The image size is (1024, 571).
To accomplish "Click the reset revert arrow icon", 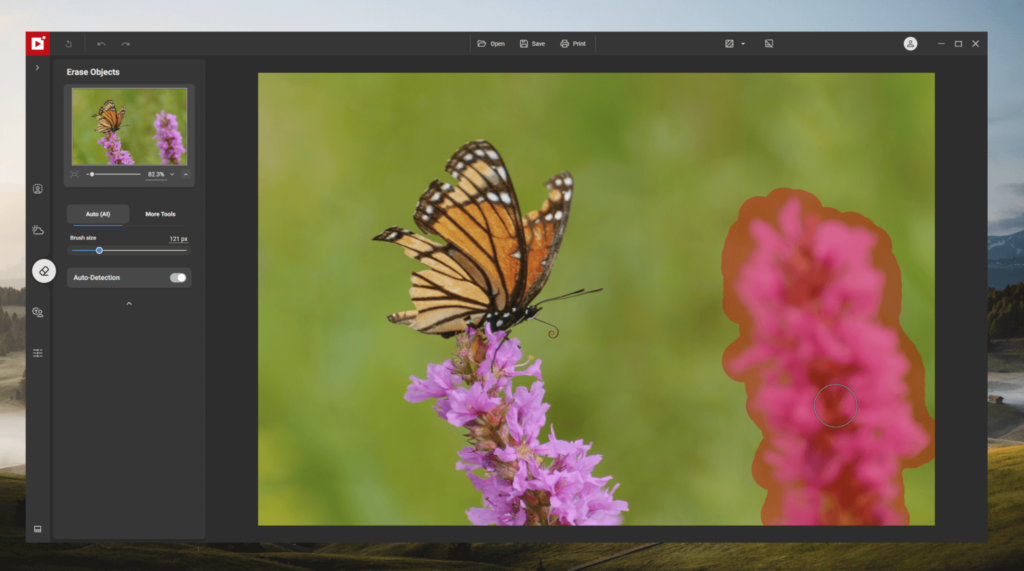I will (69, 44).
